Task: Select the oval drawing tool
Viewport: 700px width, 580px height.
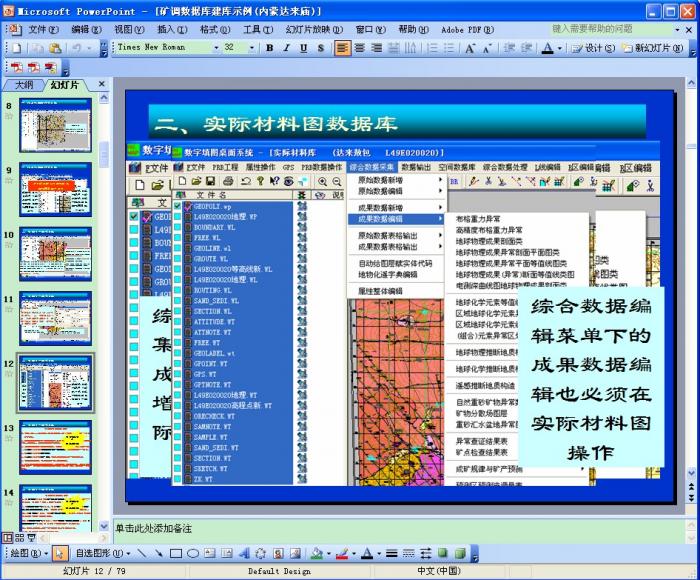Action: (193, 553)
